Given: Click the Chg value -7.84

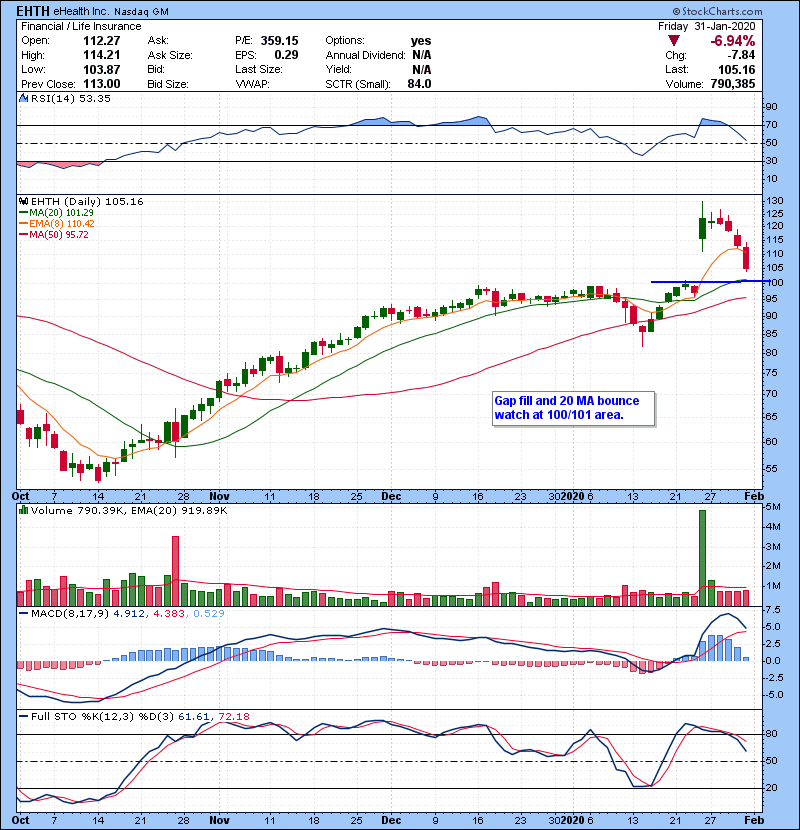Looking at the screenshot, I should point(741,55).
